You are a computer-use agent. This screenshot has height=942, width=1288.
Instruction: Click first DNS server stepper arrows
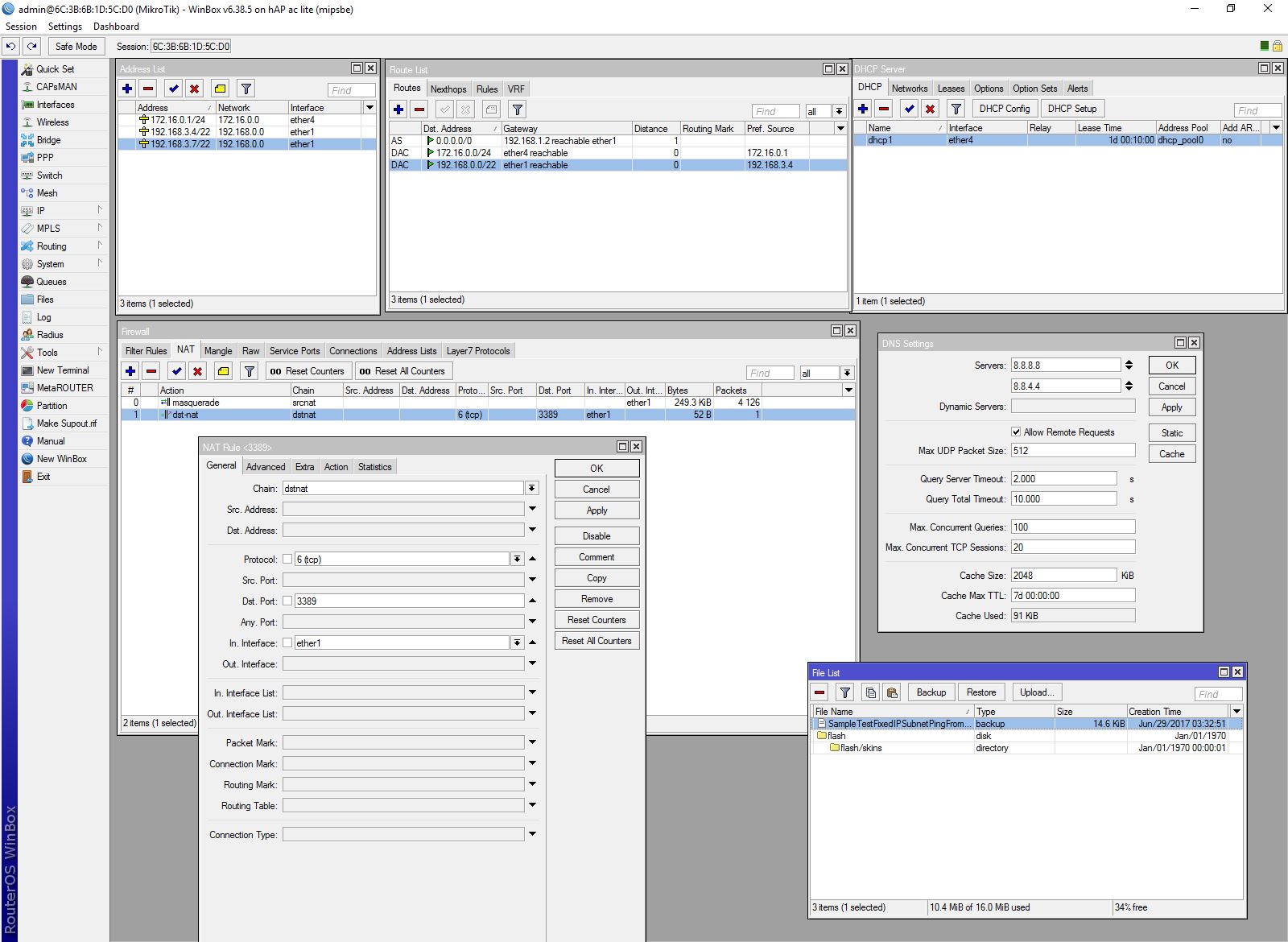1129,365
